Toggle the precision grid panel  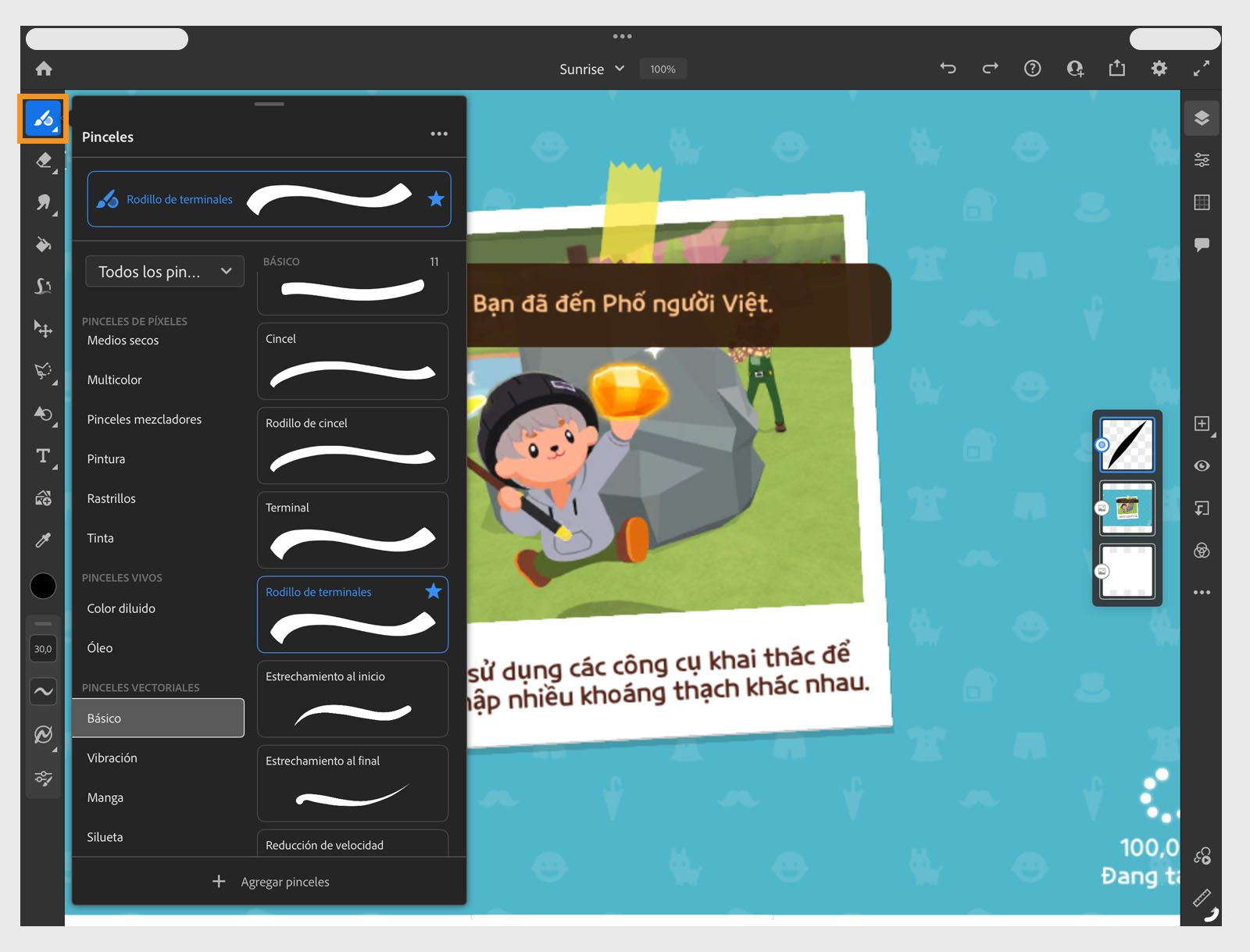pyautogui.click(x=1202, y=202)
